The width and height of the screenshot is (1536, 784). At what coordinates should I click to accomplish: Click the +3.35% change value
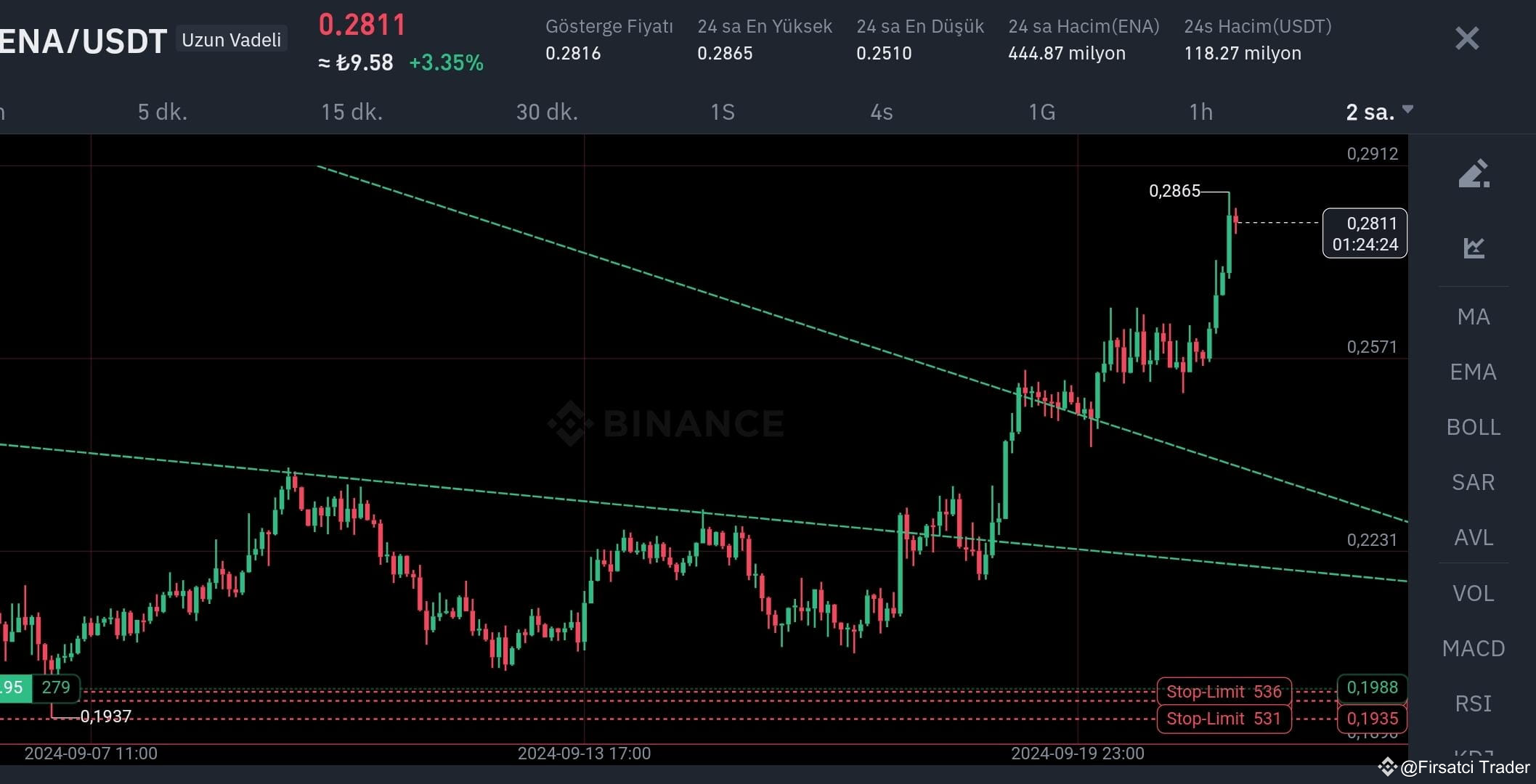click(446, 62)
